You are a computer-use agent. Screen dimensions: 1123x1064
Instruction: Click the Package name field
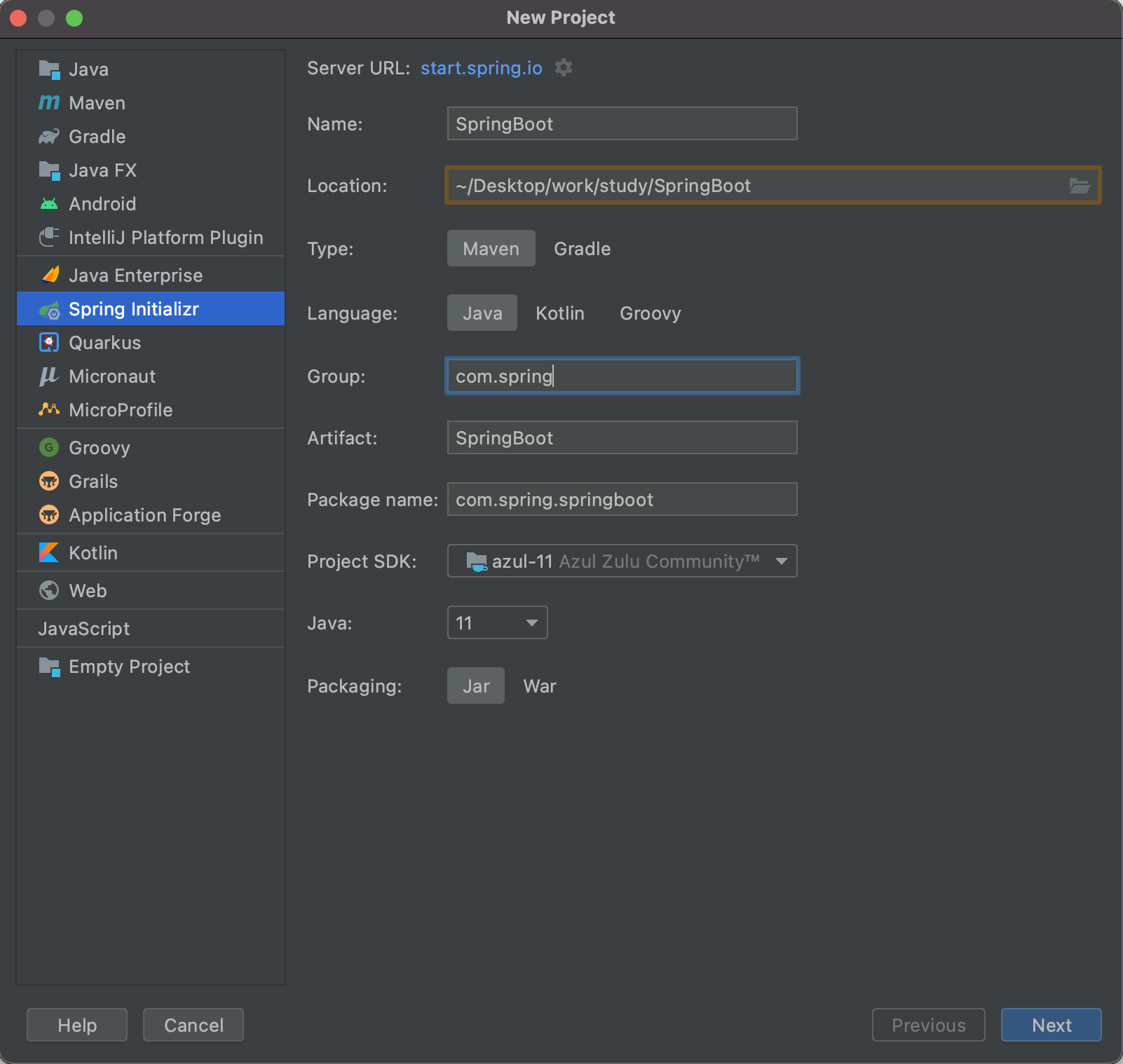point(622,499)
